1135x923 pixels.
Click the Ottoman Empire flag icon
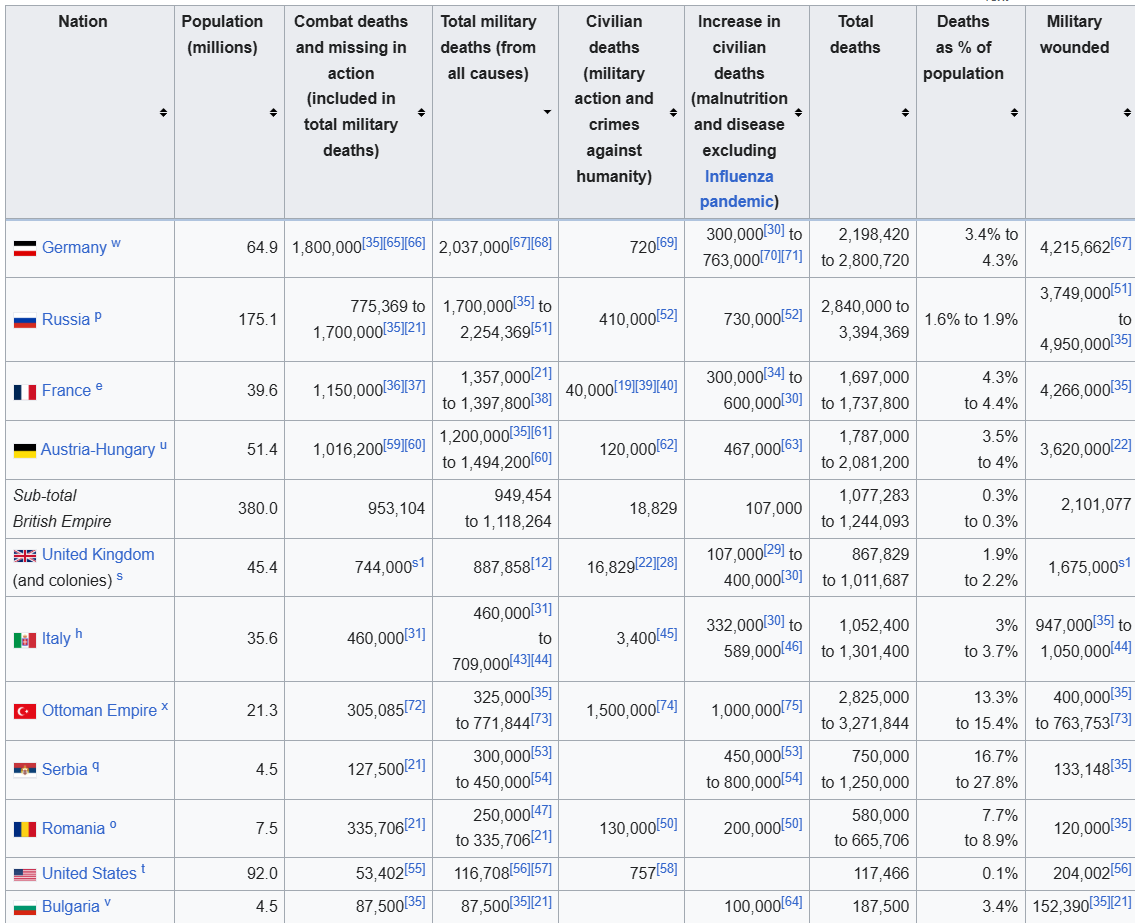(25, 711)
